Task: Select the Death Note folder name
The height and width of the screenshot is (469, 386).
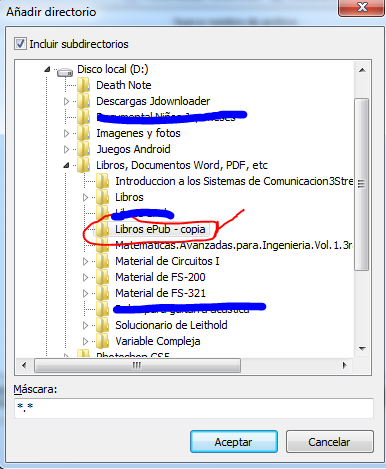Action: pyautogui.click(x=124, y=85)
